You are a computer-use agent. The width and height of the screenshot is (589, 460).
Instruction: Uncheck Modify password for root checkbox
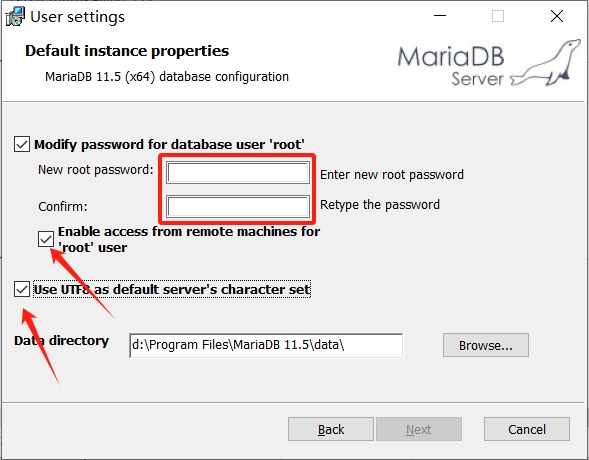tap(22, 145)
